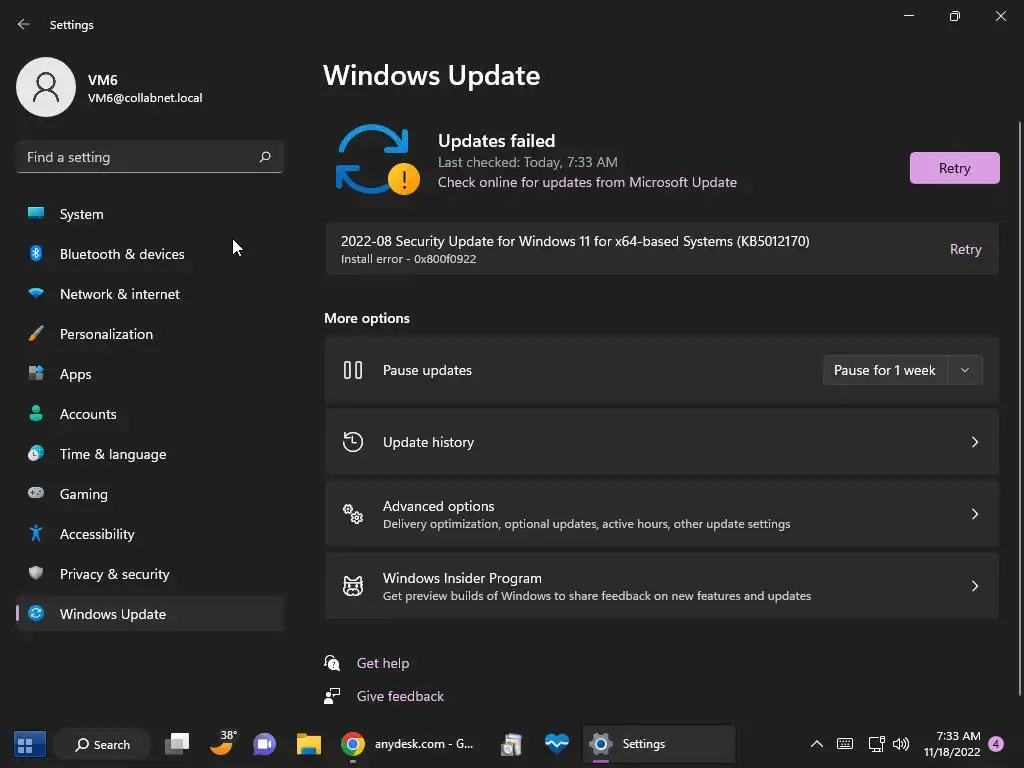This screenshot has width=1024, height=768.
Task: Open notification center badge showing 4
Action: [x=996, y=744]
